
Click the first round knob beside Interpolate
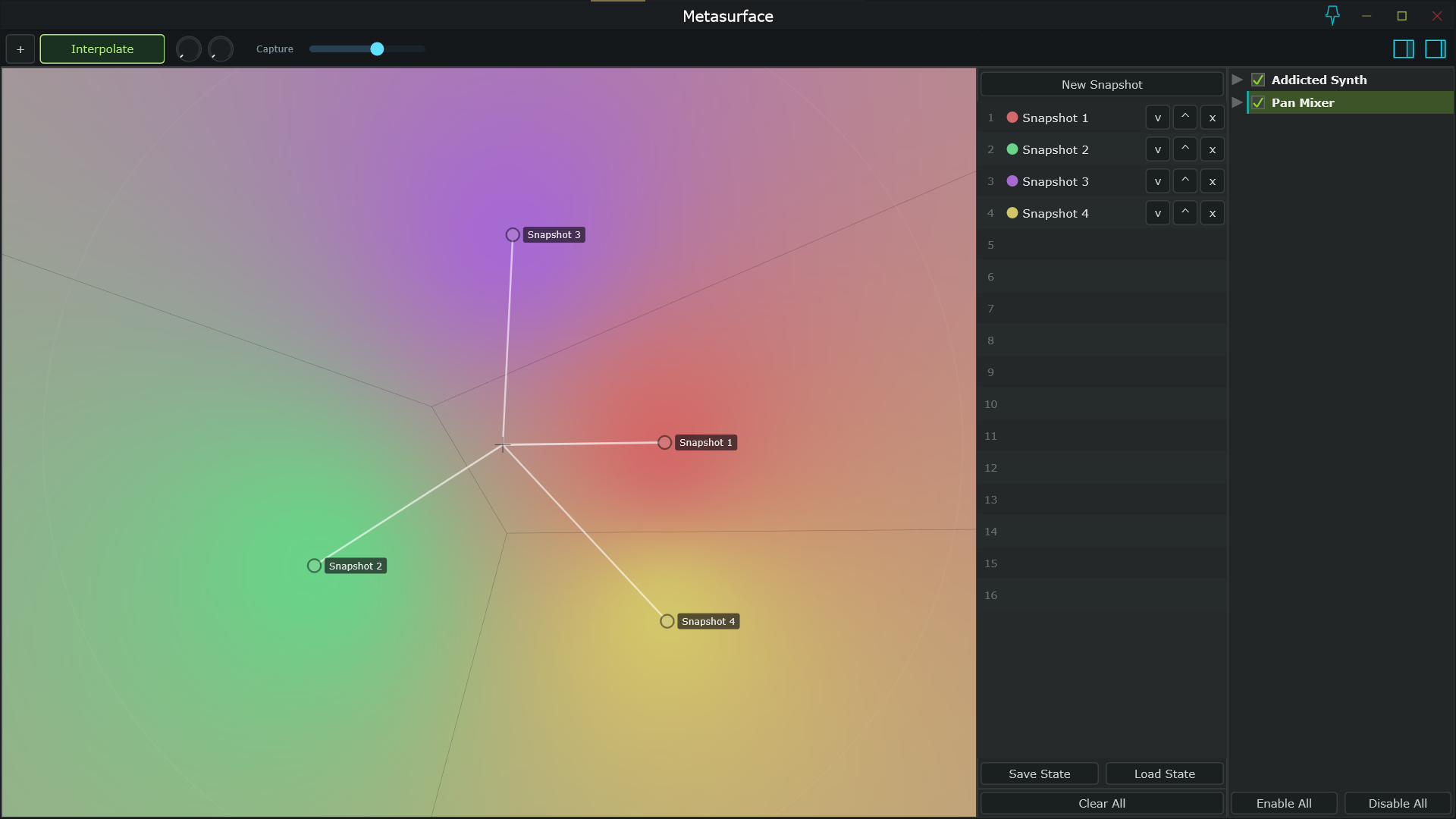[x=189, y=49]
